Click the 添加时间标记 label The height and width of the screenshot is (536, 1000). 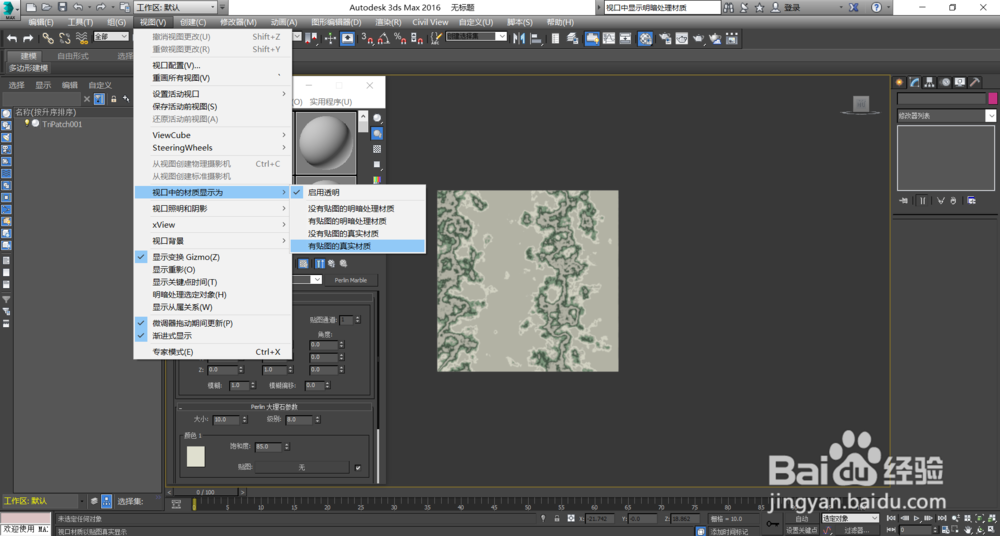pyautogui.click(x=729, y=531)
